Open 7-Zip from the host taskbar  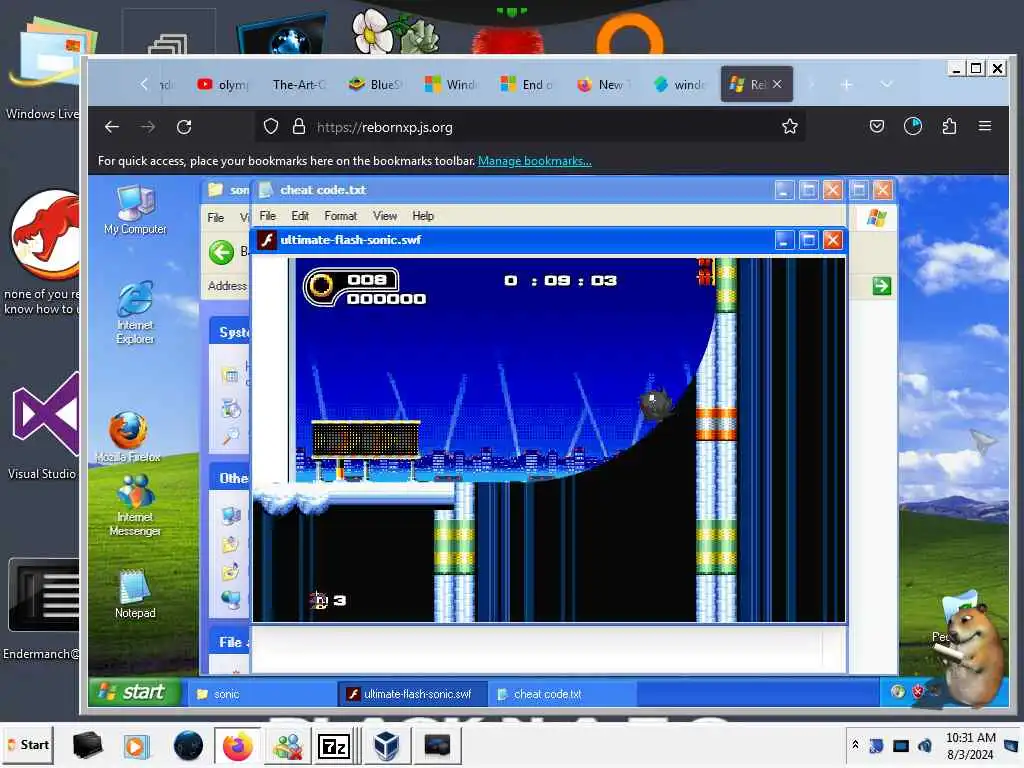point(333,746)
